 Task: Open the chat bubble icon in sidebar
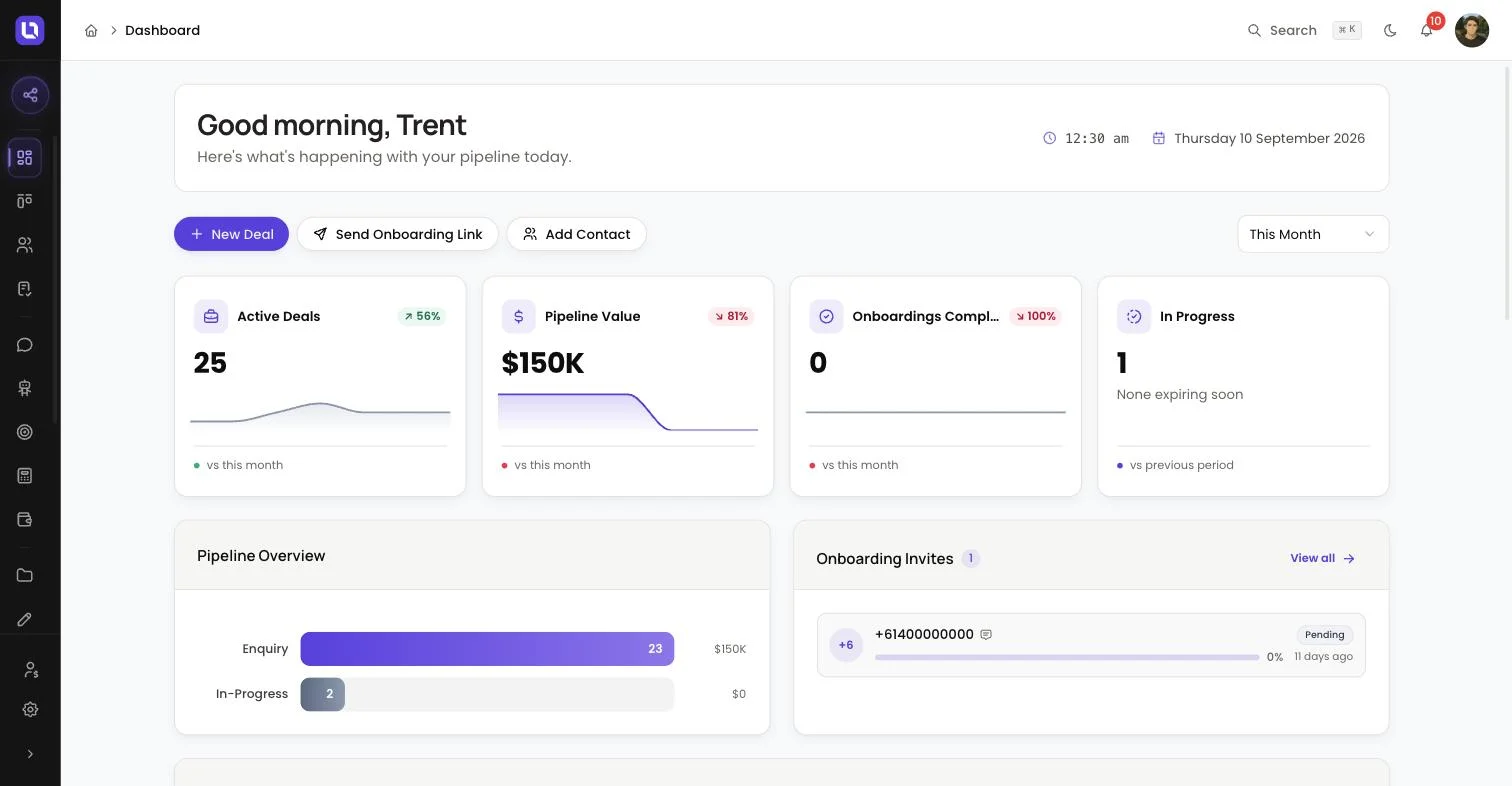point(25,345)
